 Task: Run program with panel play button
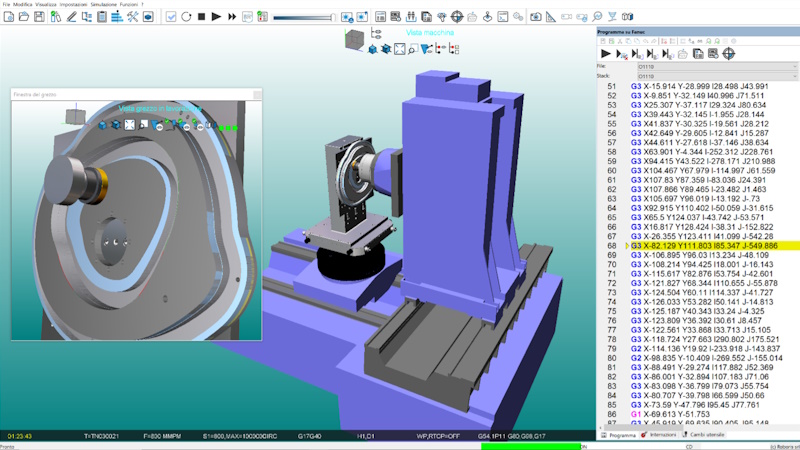click(606, 53)
